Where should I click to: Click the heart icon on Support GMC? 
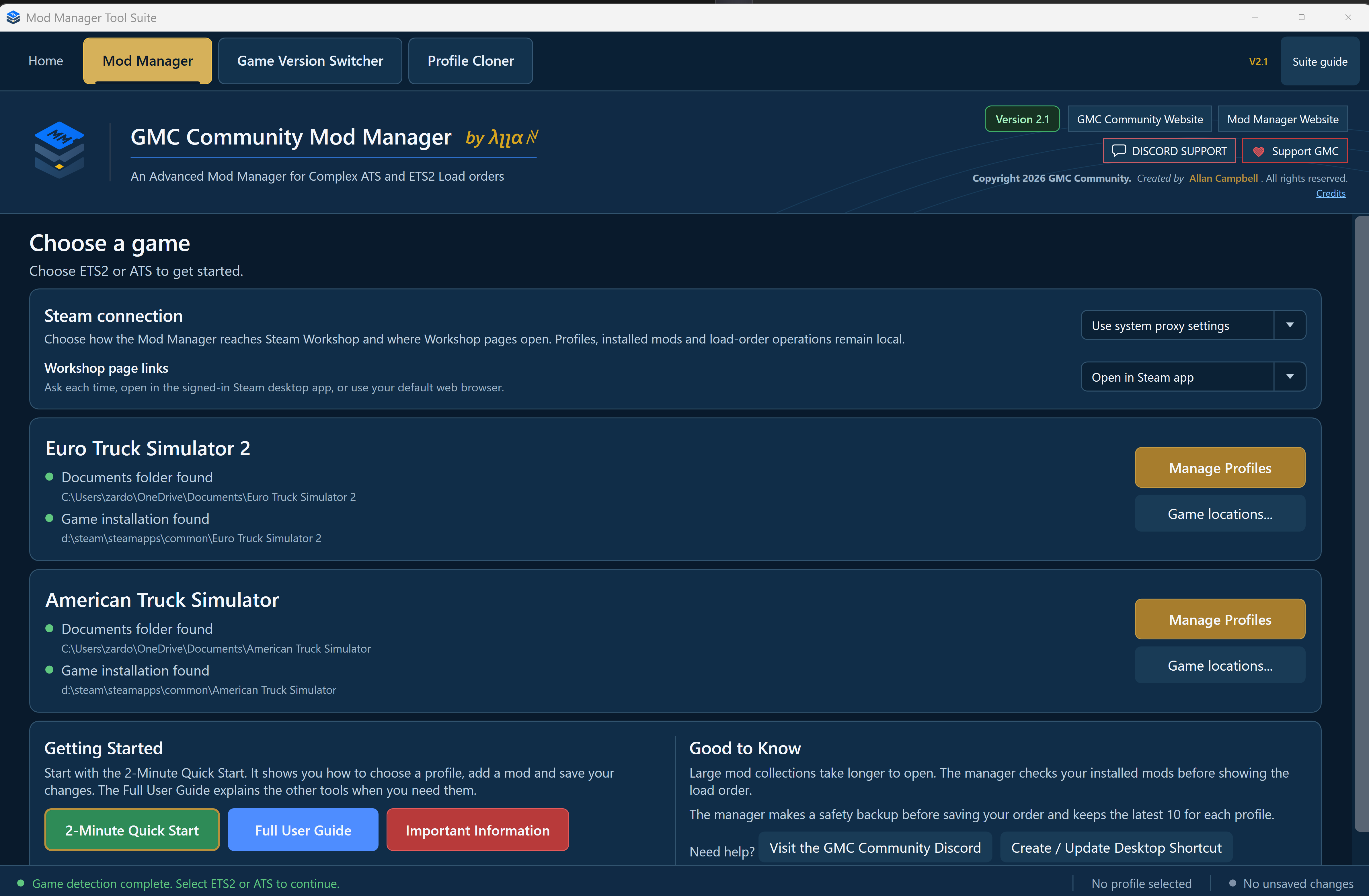tap(1259, 151)
